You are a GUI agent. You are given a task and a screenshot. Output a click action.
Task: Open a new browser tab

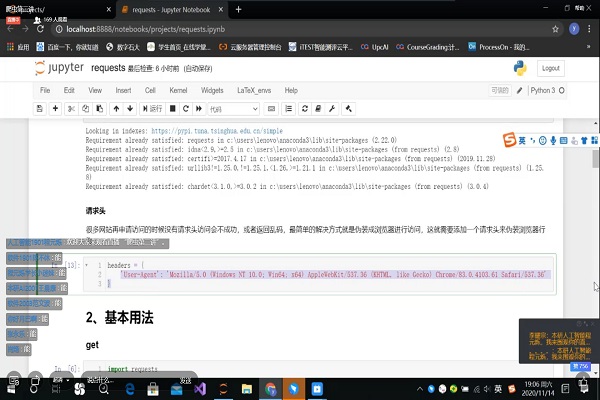(x=238, y=9)
